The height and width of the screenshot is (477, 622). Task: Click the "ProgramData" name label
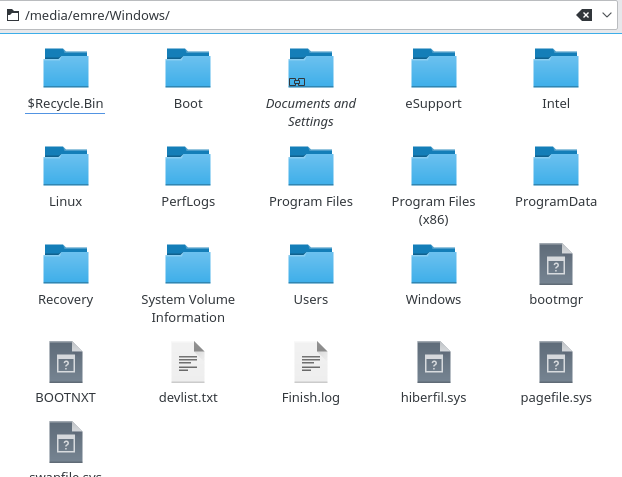[x=556, y=202]
